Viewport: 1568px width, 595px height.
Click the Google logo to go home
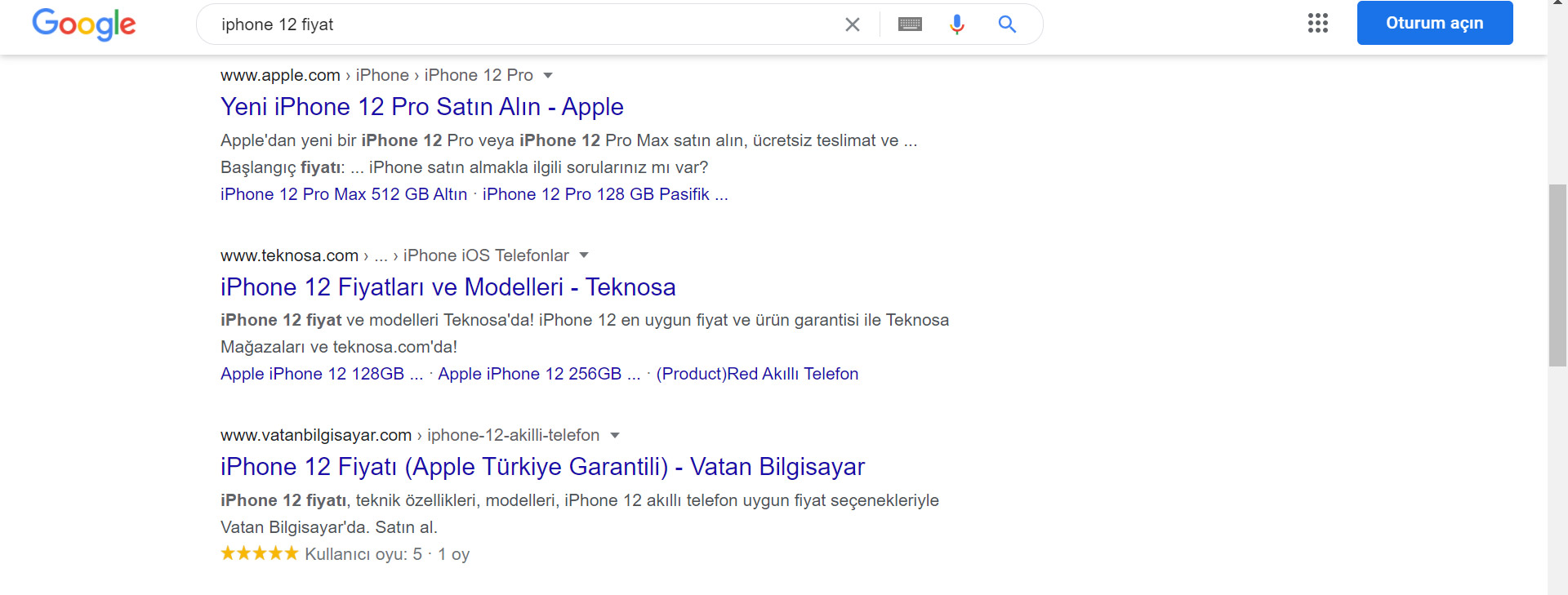coord(83,24)
